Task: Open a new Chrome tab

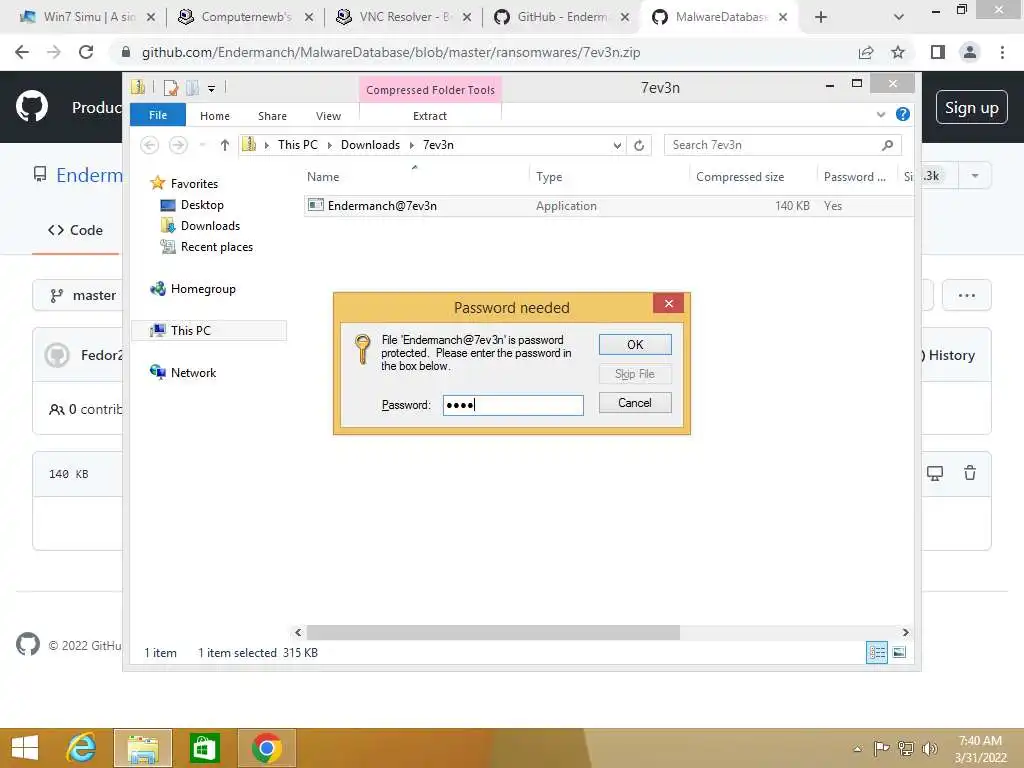Action: pos(821,17)
